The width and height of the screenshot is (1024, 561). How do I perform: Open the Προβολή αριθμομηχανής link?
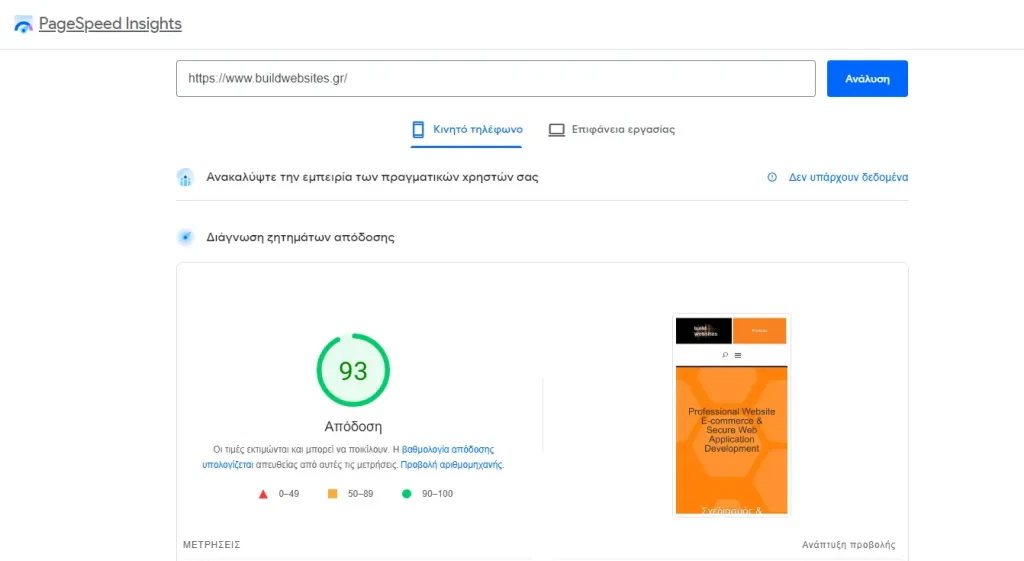(451, 464)
